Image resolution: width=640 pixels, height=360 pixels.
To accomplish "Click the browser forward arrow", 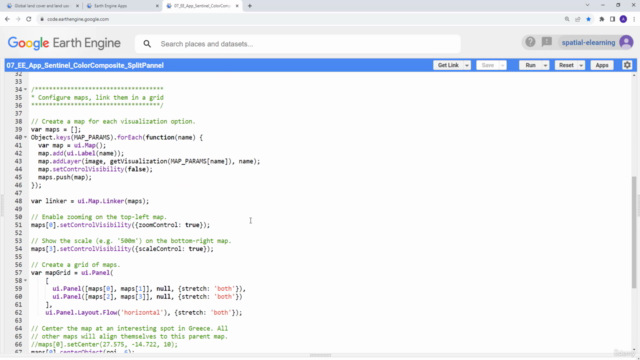I will [18, 19].
